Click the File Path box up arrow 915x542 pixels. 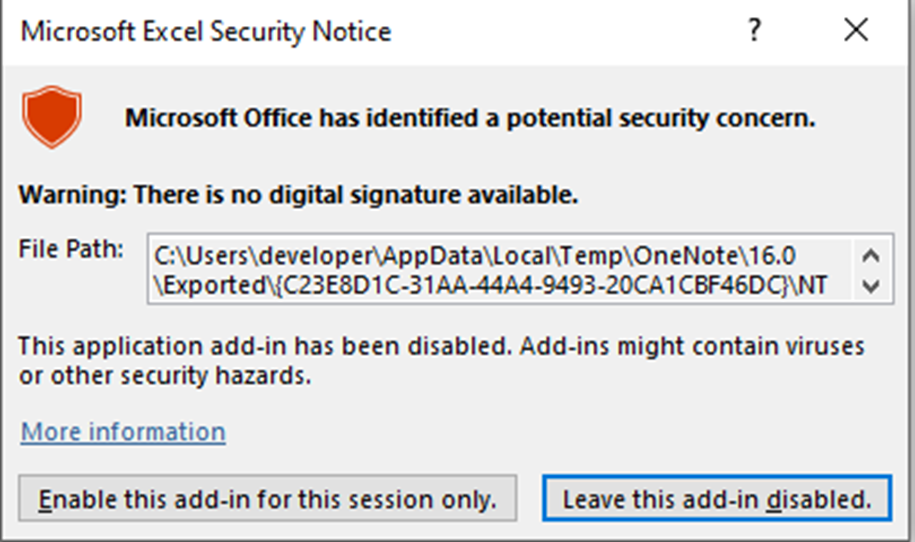[871, 256]
